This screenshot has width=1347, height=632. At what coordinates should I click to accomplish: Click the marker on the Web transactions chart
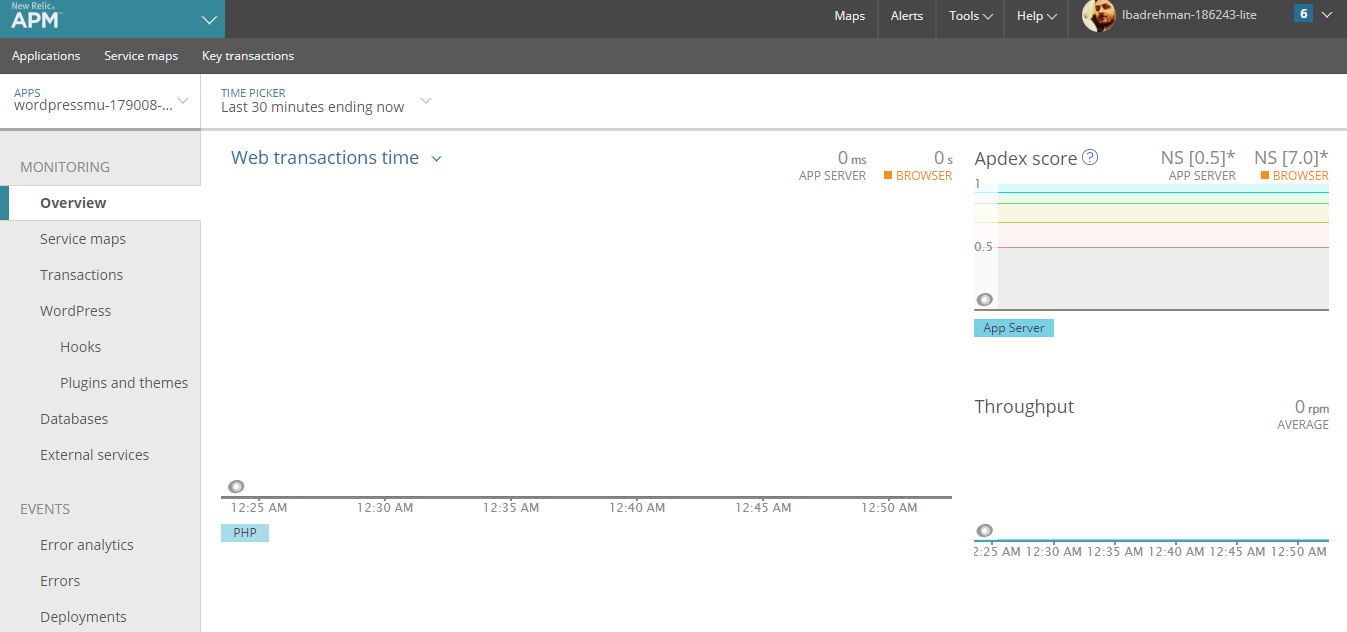[236, 487]
